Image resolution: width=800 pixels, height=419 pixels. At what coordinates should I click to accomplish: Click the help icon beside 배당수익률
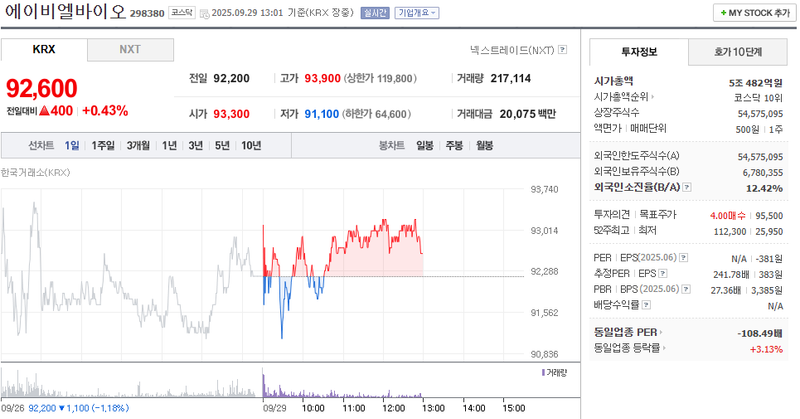pyautogui.click(x=646, y=305)
